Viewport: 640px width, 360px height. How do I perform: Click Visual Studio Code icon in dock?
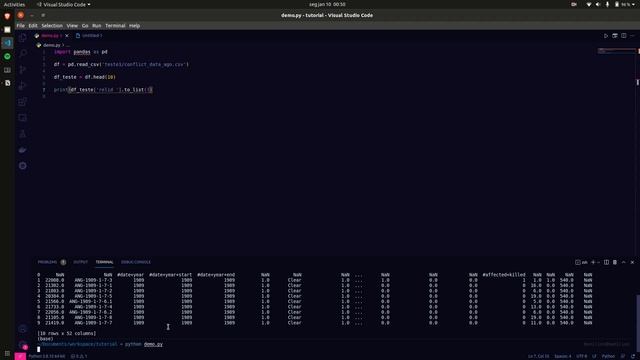pos(7,43)
